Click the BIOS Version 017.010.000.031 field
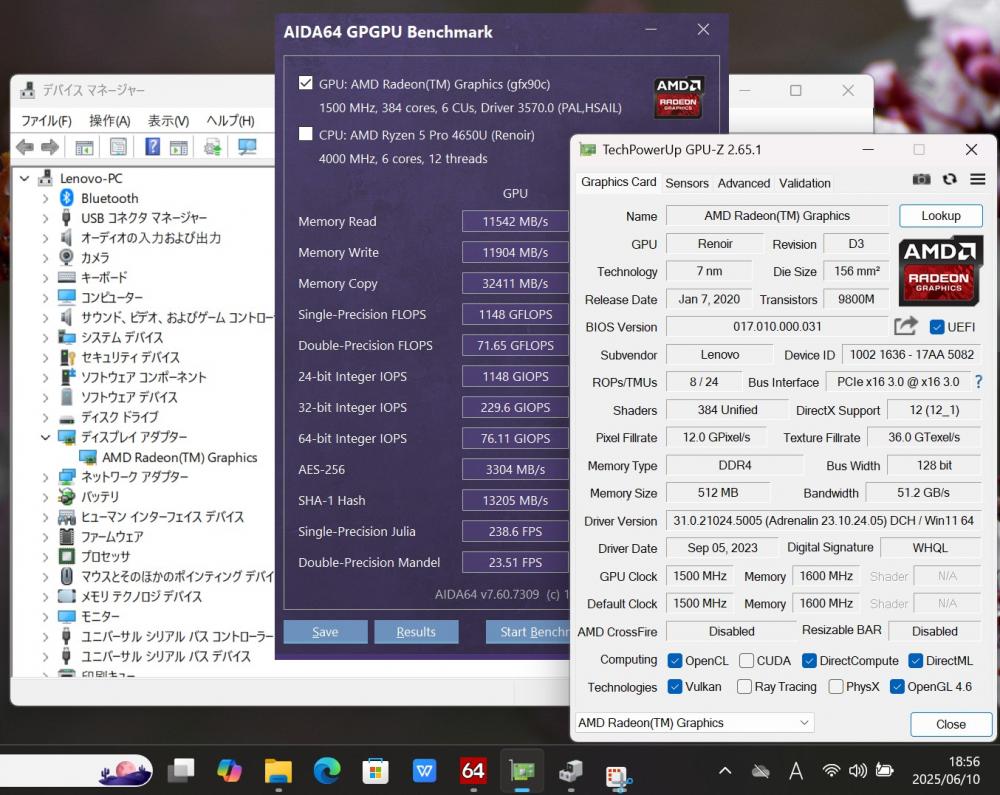This screenshot has width=1000, height=795. pos(777,326)
